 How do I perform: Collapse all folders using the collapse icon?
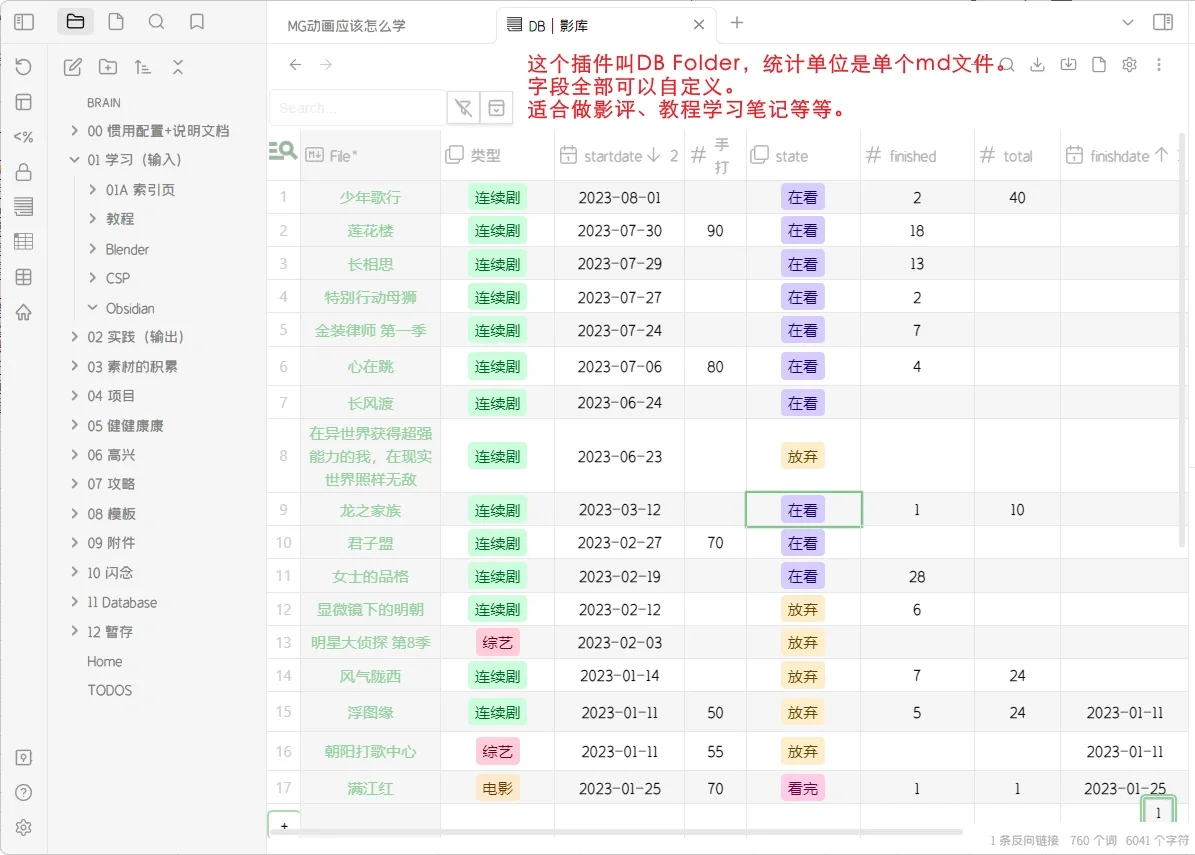point(178,67)
